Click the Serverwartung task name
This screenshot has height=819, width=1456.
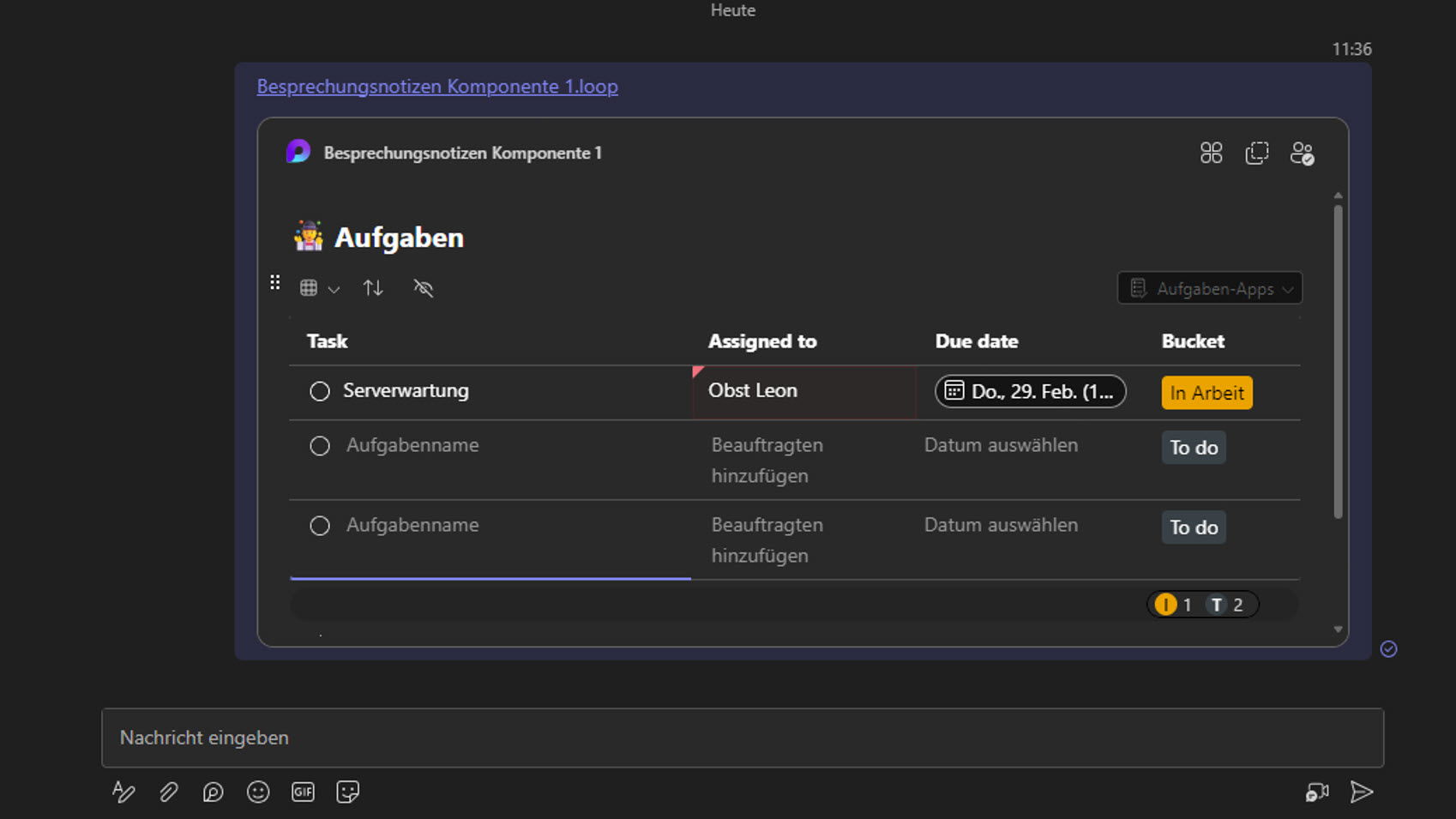tap(406, 390)
